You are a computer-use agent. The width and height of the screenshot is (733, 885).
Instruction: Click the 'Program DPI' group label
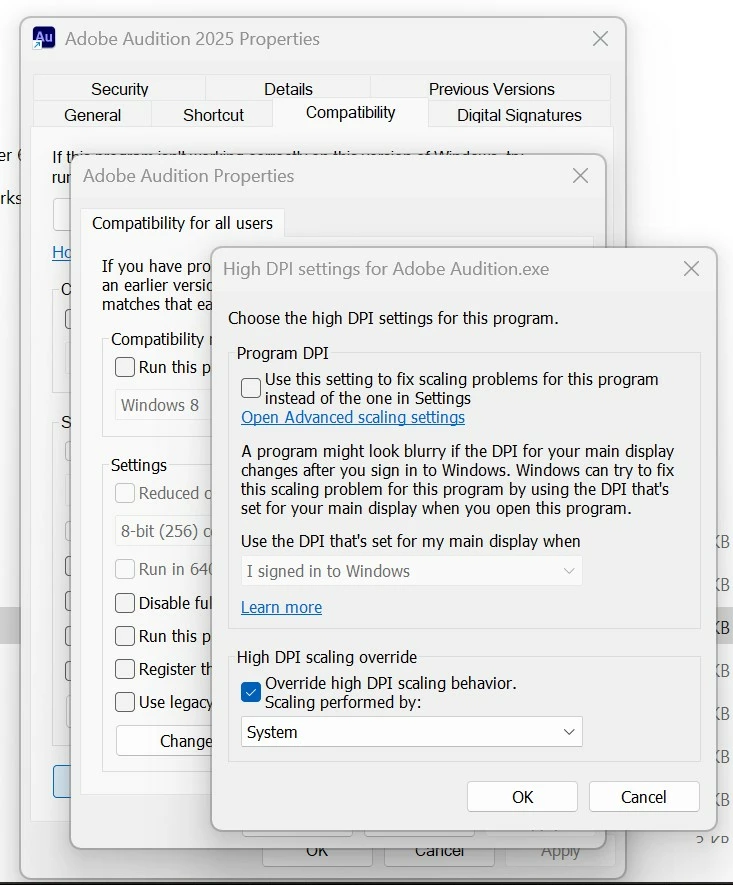(282, 353)
